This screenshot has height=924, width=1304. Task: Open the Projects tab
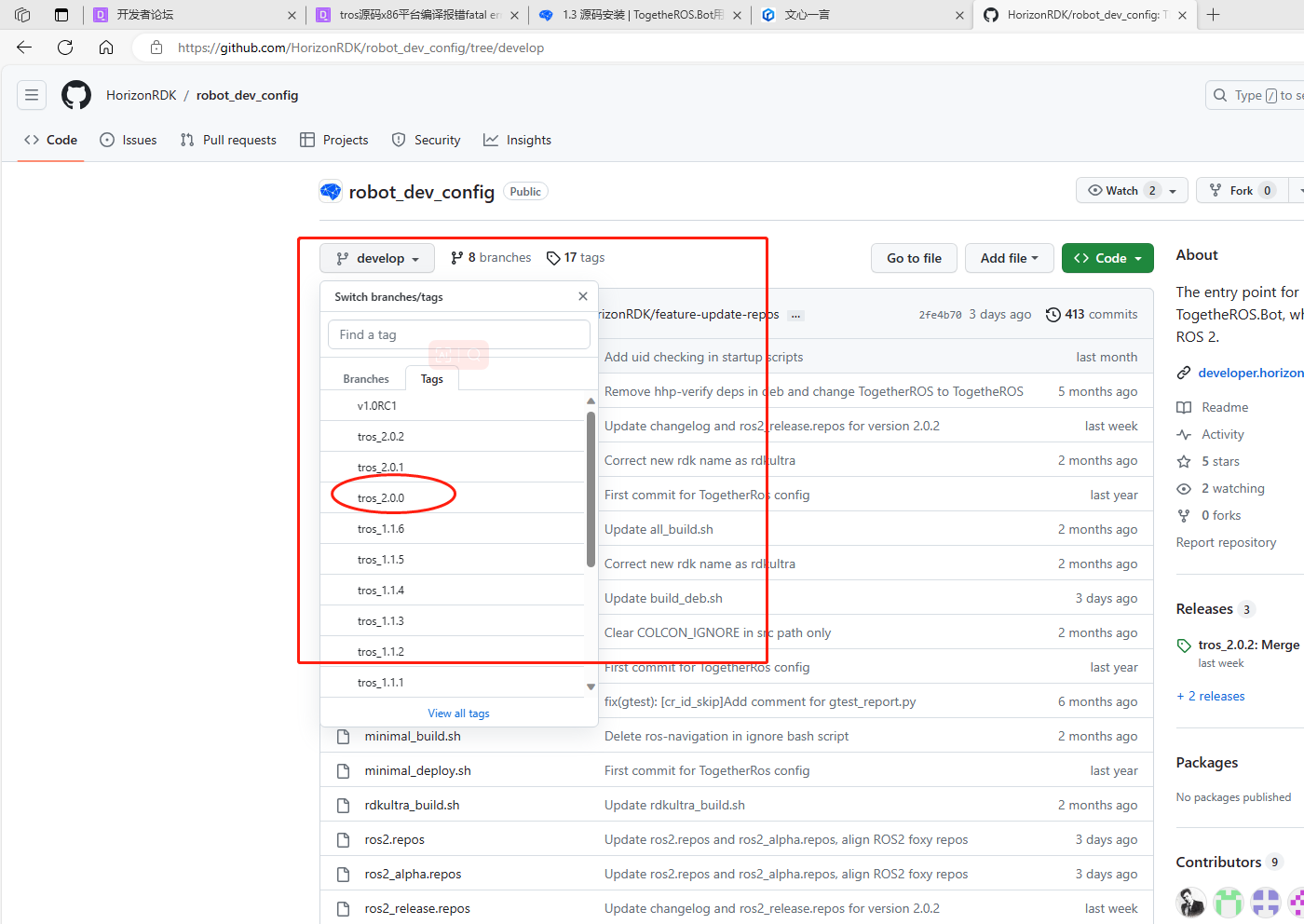334,140
